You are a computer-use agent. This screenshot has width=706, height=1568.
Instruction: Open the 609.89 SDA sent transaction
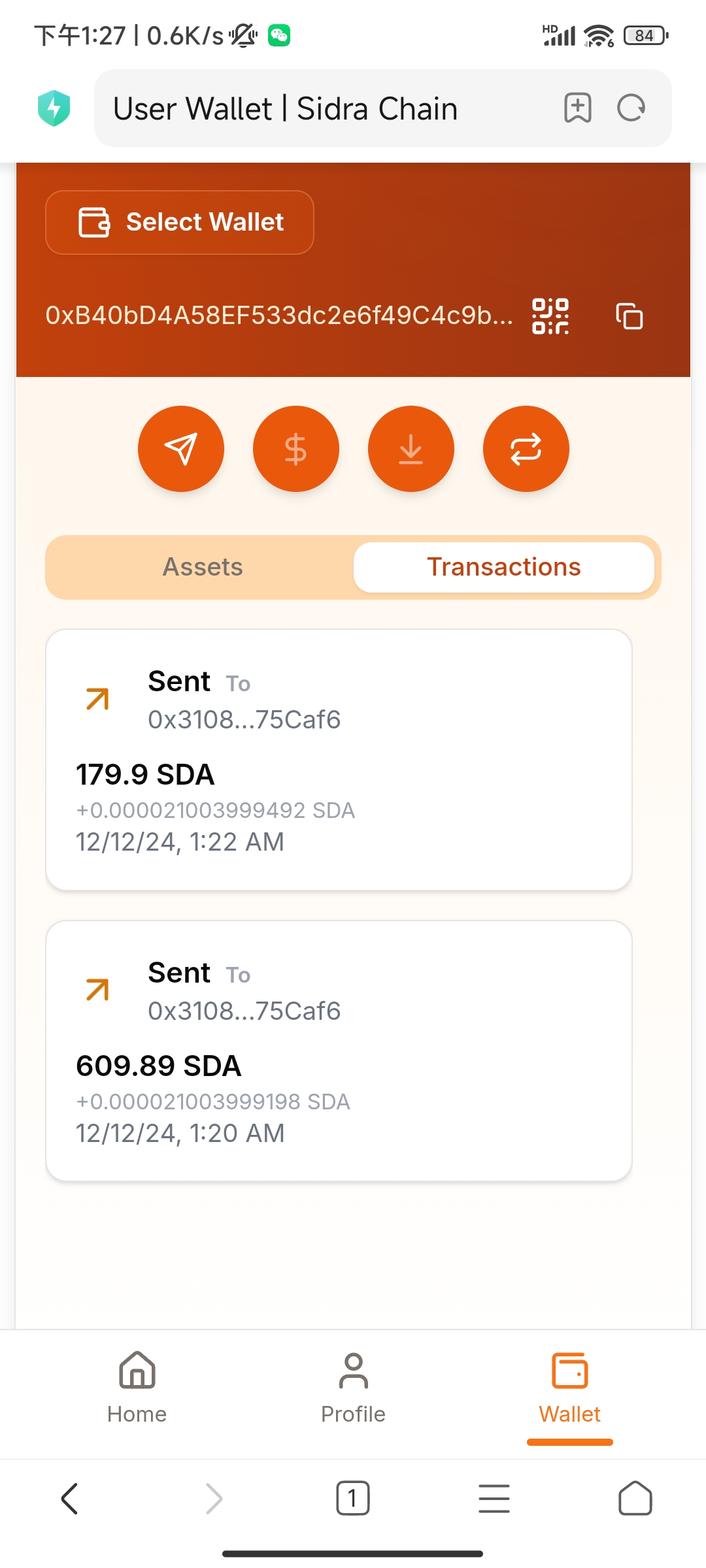coord(339,1051)
